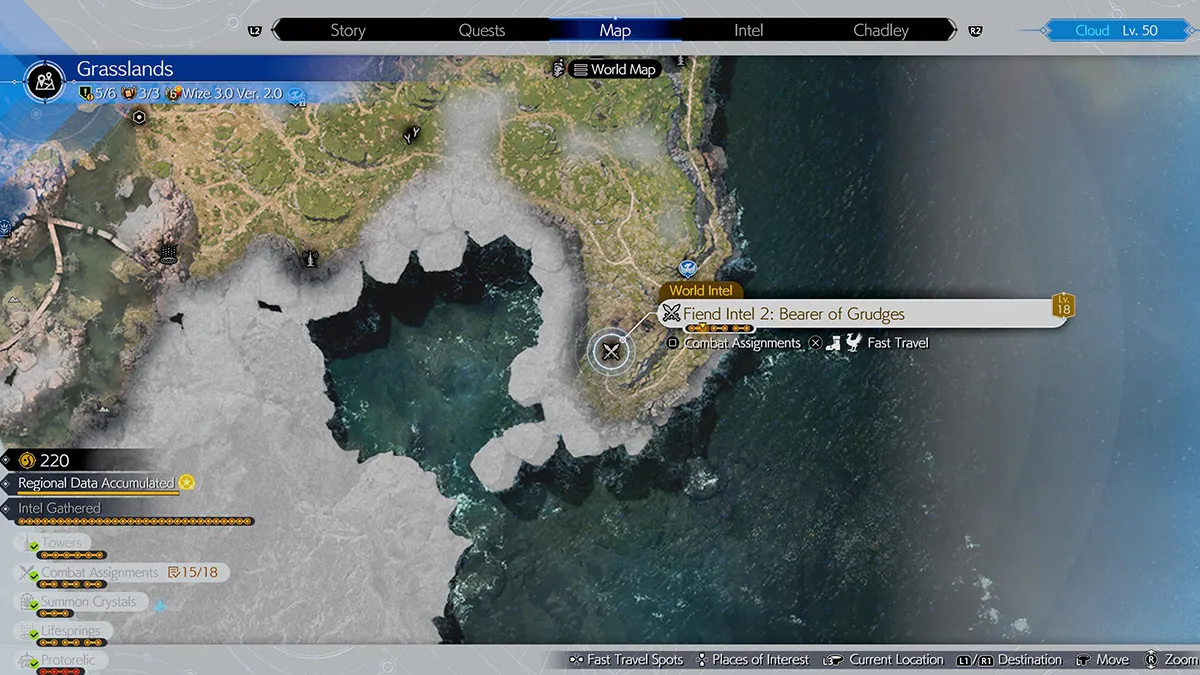Expand Regional Data Accumulated entry
1200x675 pixels.
click(97, 483)
